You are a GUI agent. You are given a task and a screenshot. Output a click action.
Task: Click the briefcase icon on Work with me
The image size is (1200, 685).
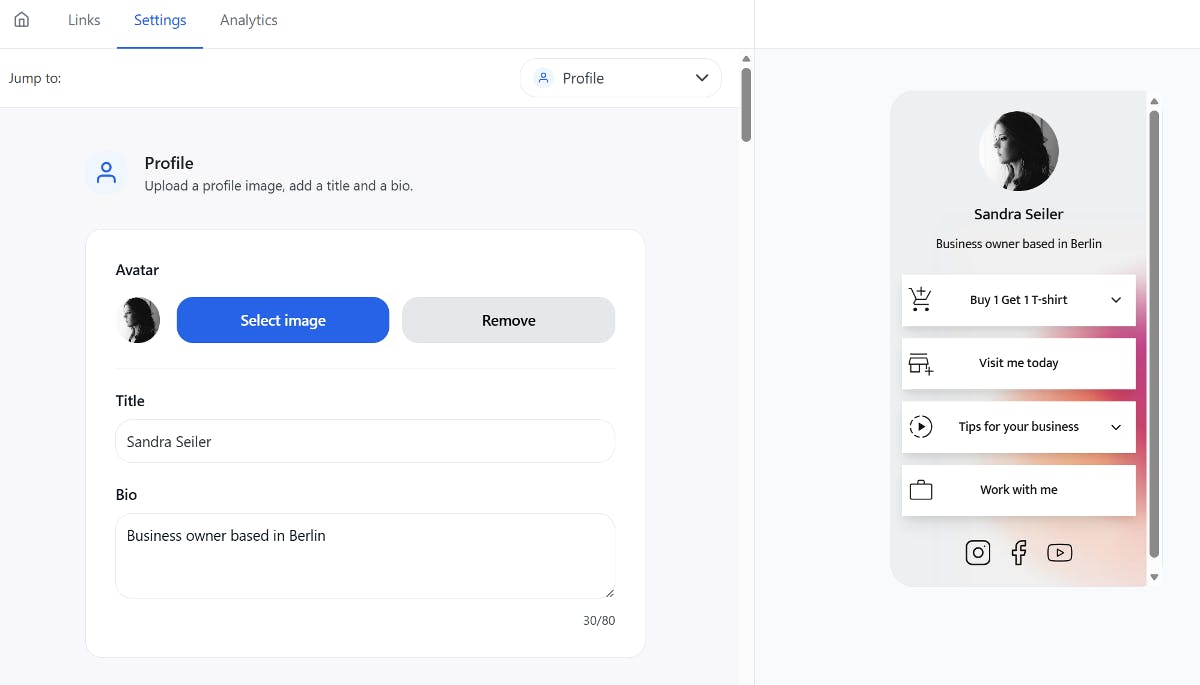[920, 489]
